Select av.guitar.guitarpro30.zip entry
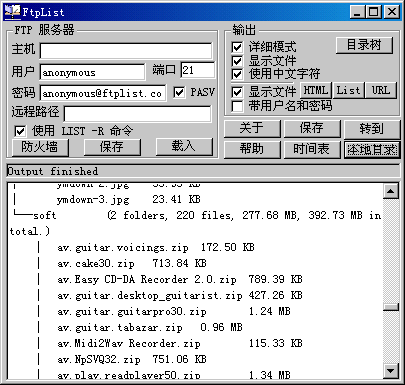 click(132, 311)
